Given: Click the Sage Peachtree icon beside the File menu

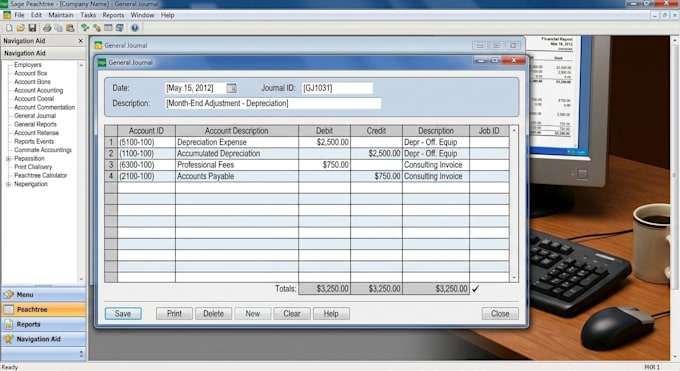Looking at the screenshot, I should pyautogui.click(x=7, y=15).
